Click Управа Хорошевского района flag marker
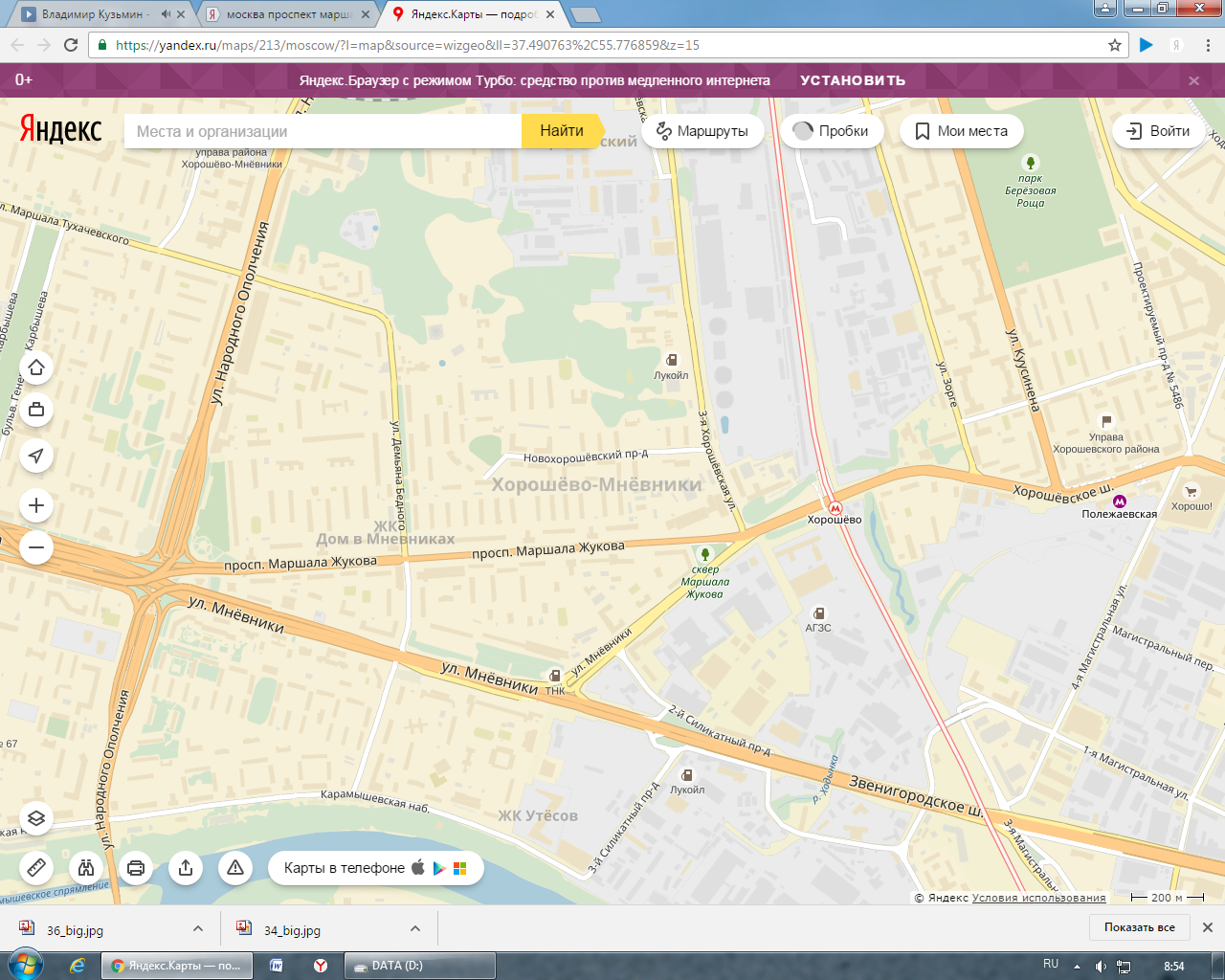The image size is (1225, 980). coord(1106,421)
